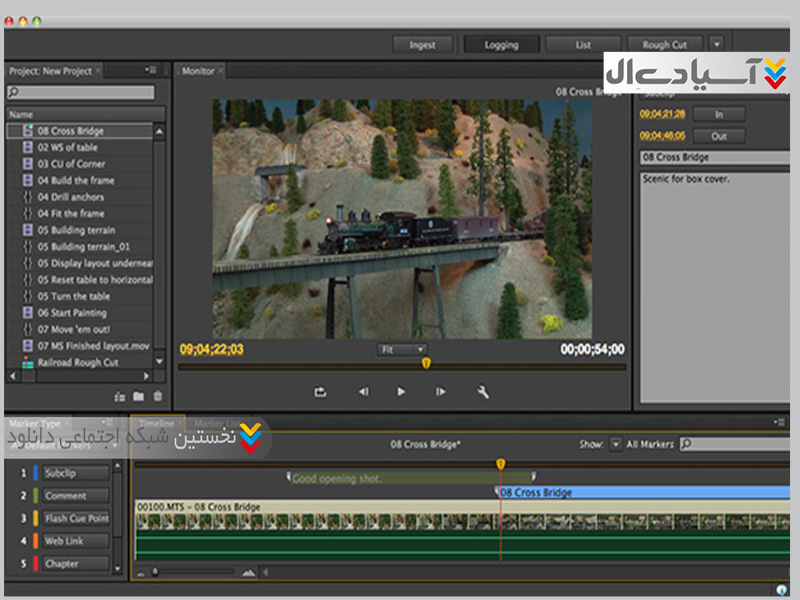Image resolution: width=800 pixels, height=600 pixels.
Task: Set the In point with In button
Action: click(x=719, y=115)
